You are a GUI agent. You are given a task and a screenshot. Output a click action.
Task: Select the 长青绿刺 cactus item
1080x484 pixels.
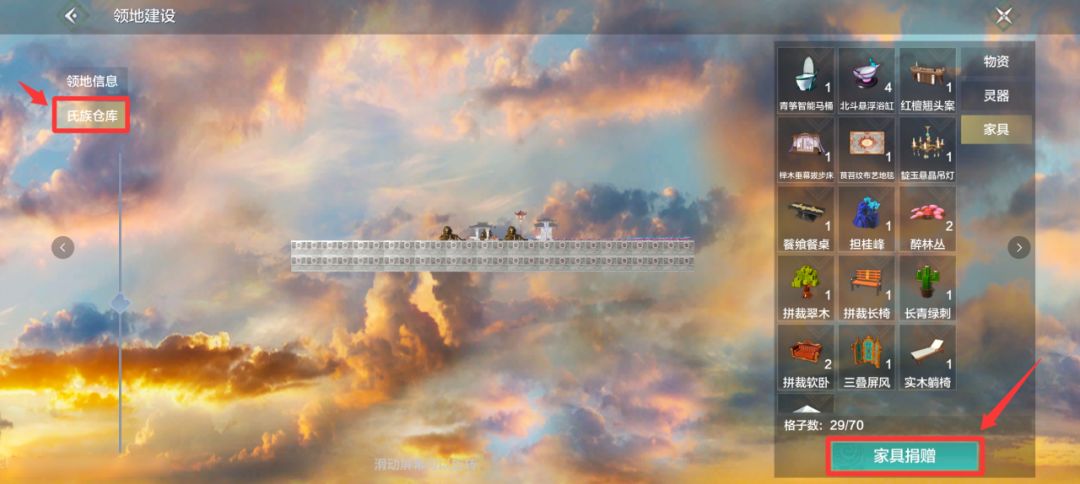click(x=928, y=288)
